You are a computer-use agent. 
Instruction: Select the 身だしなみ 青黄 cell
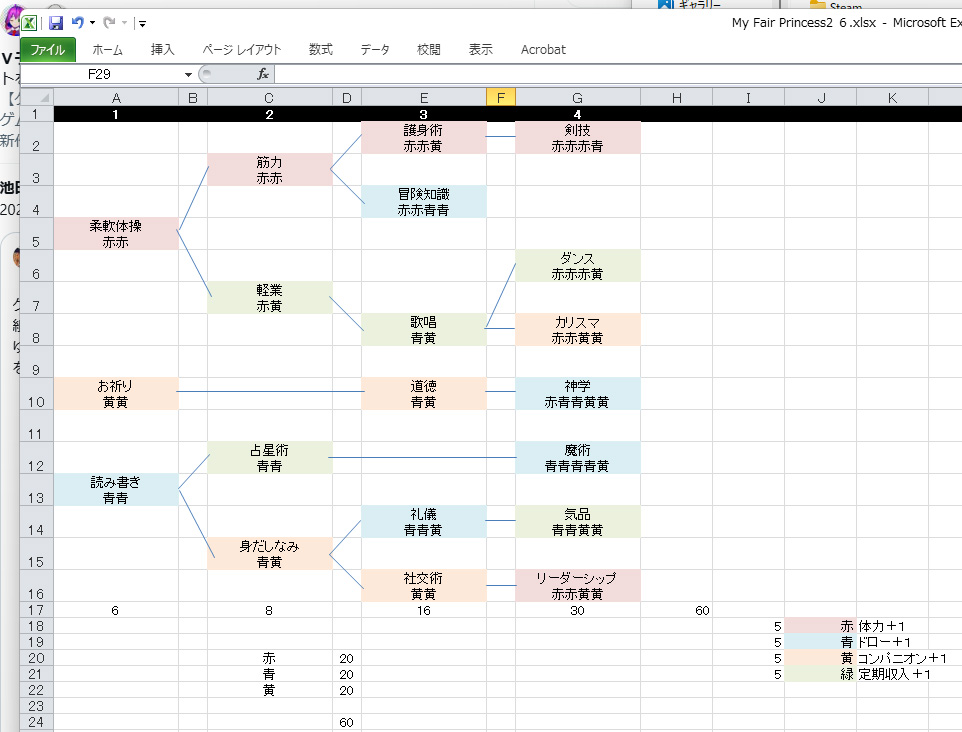tap(269, 553)
